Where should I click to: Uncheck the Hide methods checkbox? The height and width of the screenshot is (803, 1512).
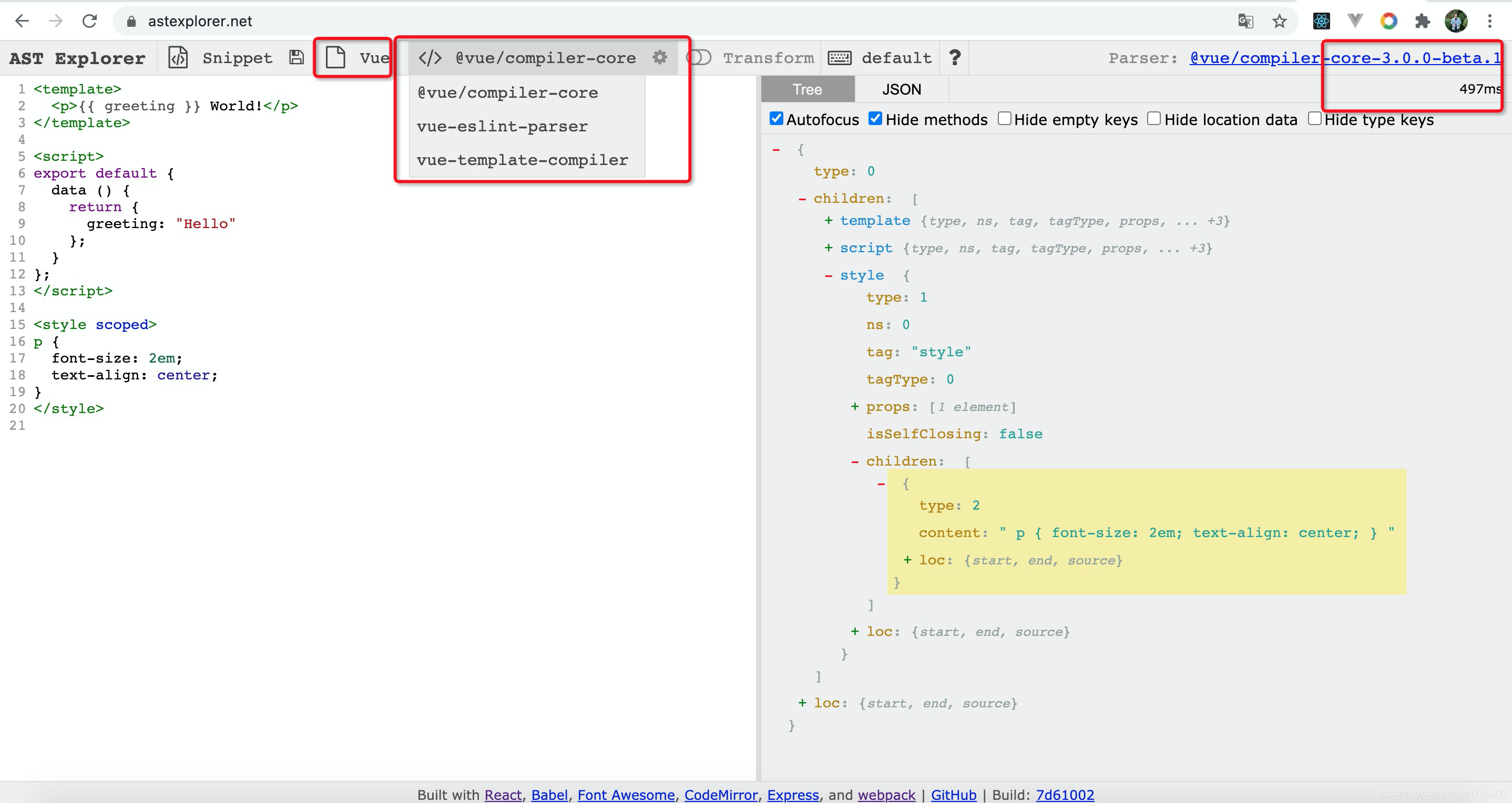click(x=875, y=118)
